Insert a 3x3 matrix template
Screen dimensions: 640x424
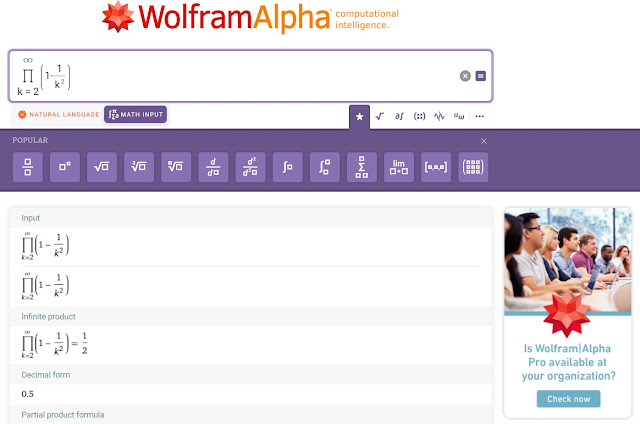pyautogui.click(x=473, y=167)
